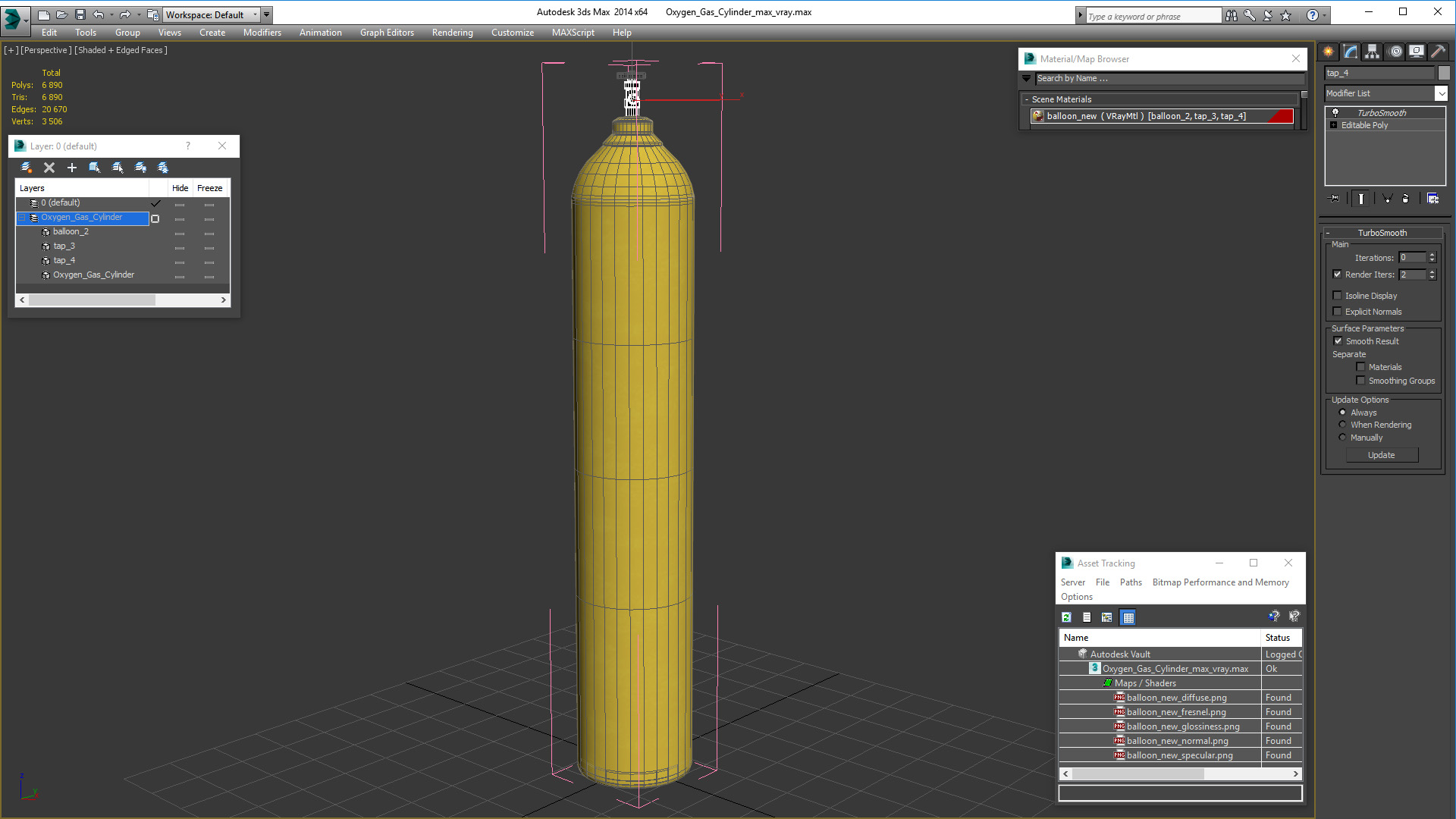Select the When Rendering radio button
Viewport: 1456px width, 819px height.
[x=1342, y=425]
